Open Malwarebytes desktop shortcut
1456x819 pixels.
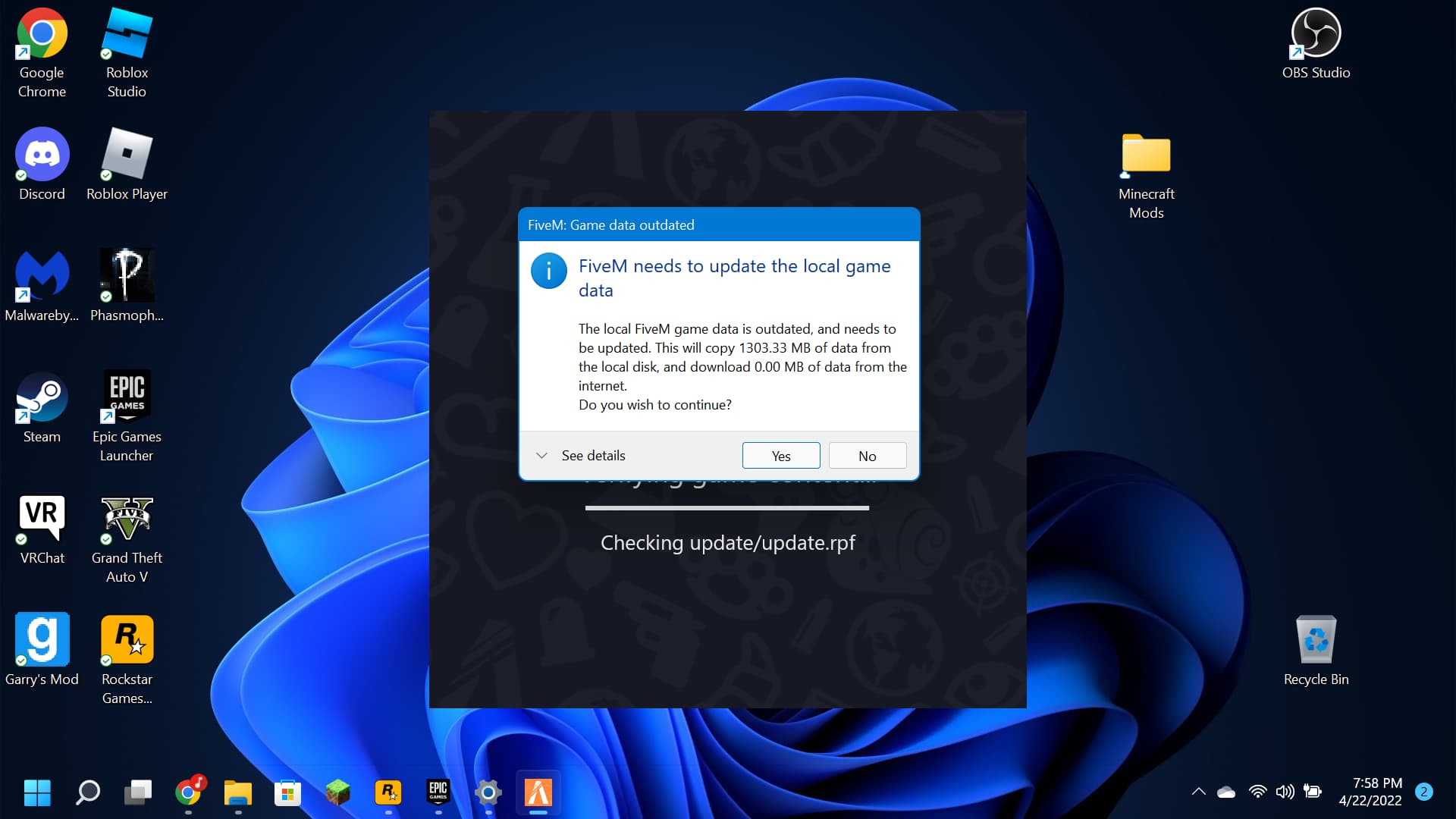coord(42,277)
